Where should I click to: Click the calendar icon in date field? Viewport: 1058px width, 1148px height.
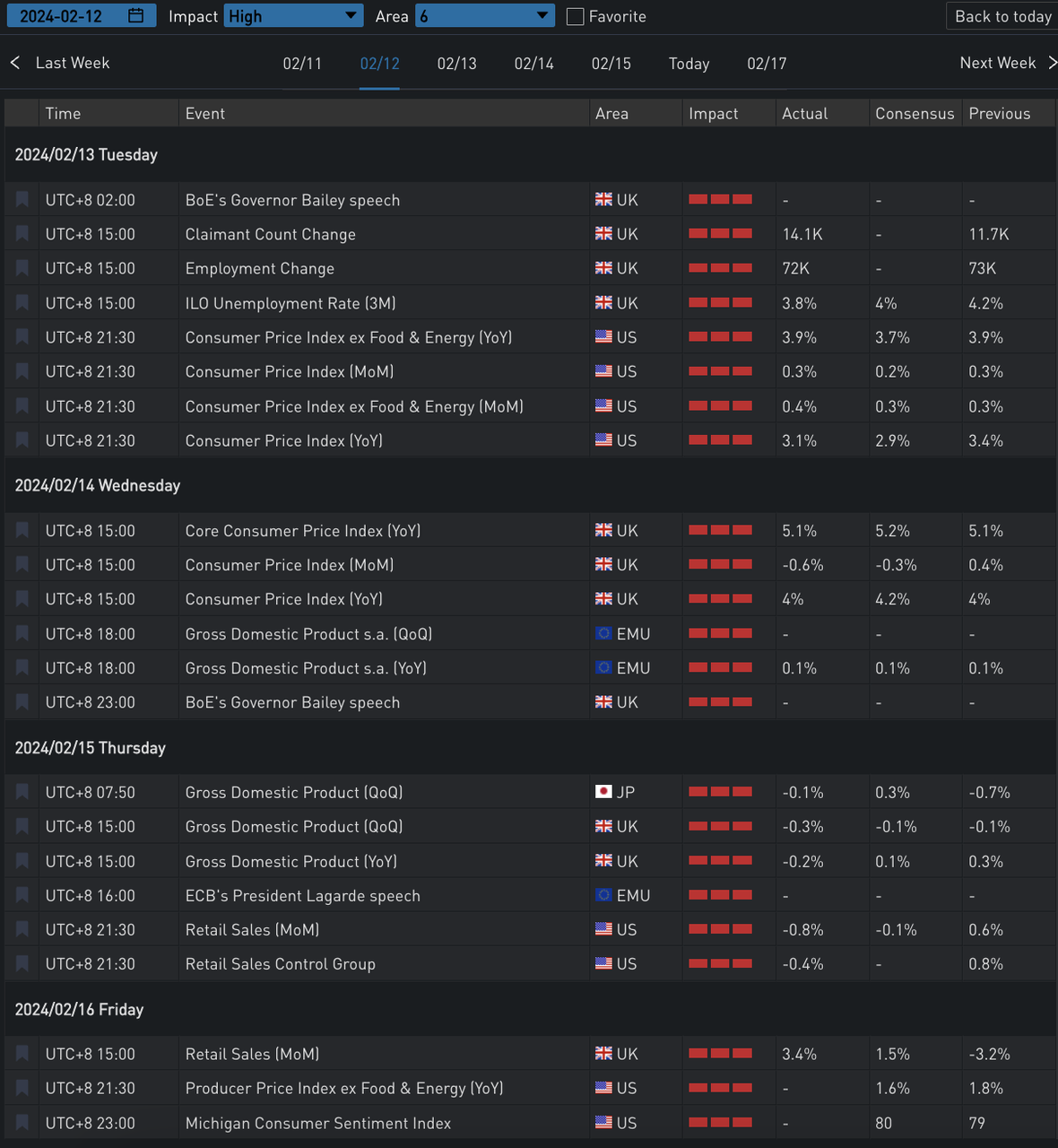[x=136, y=16]
